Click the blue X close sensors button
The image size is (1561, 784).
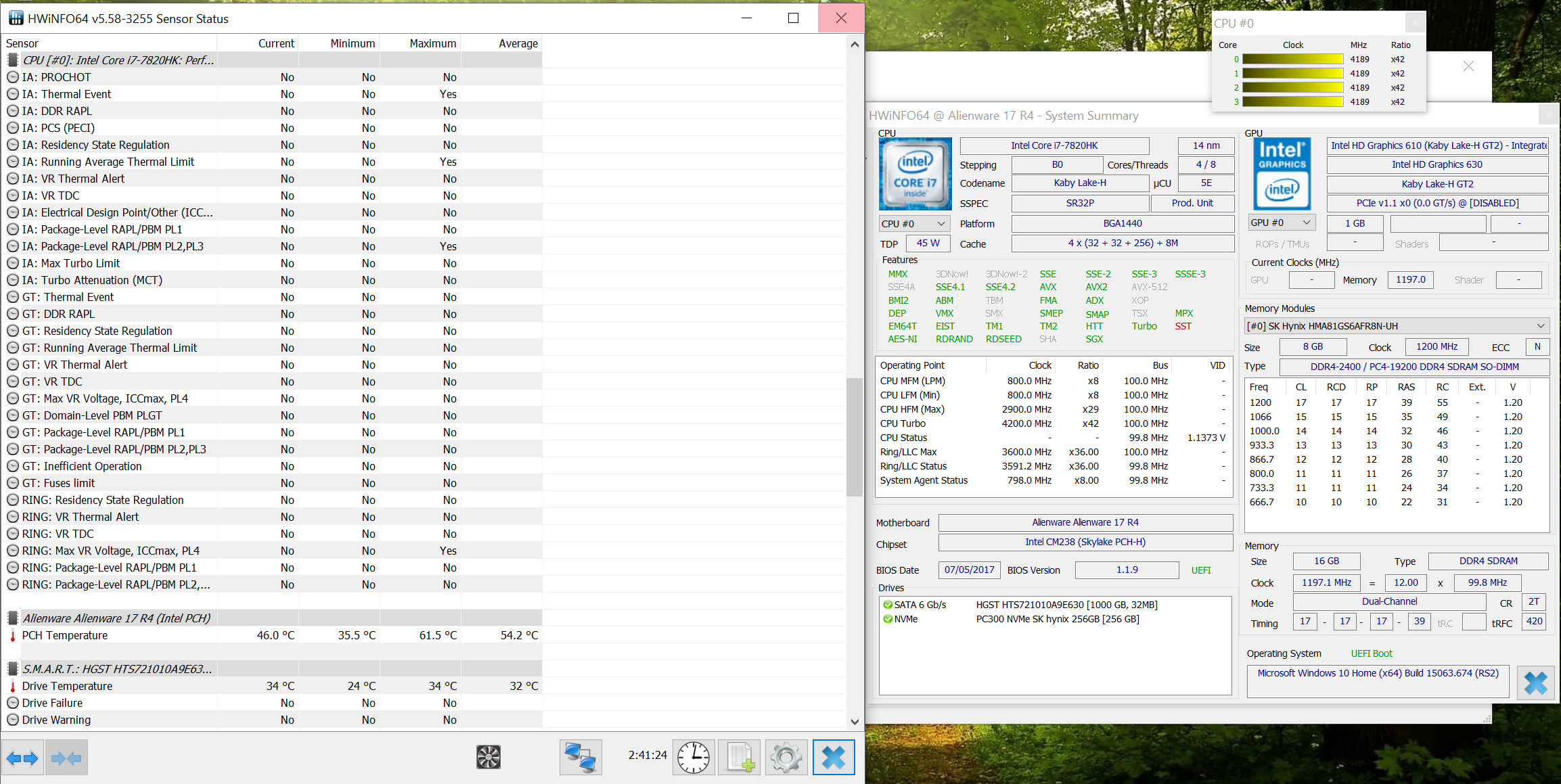(834, 757)
